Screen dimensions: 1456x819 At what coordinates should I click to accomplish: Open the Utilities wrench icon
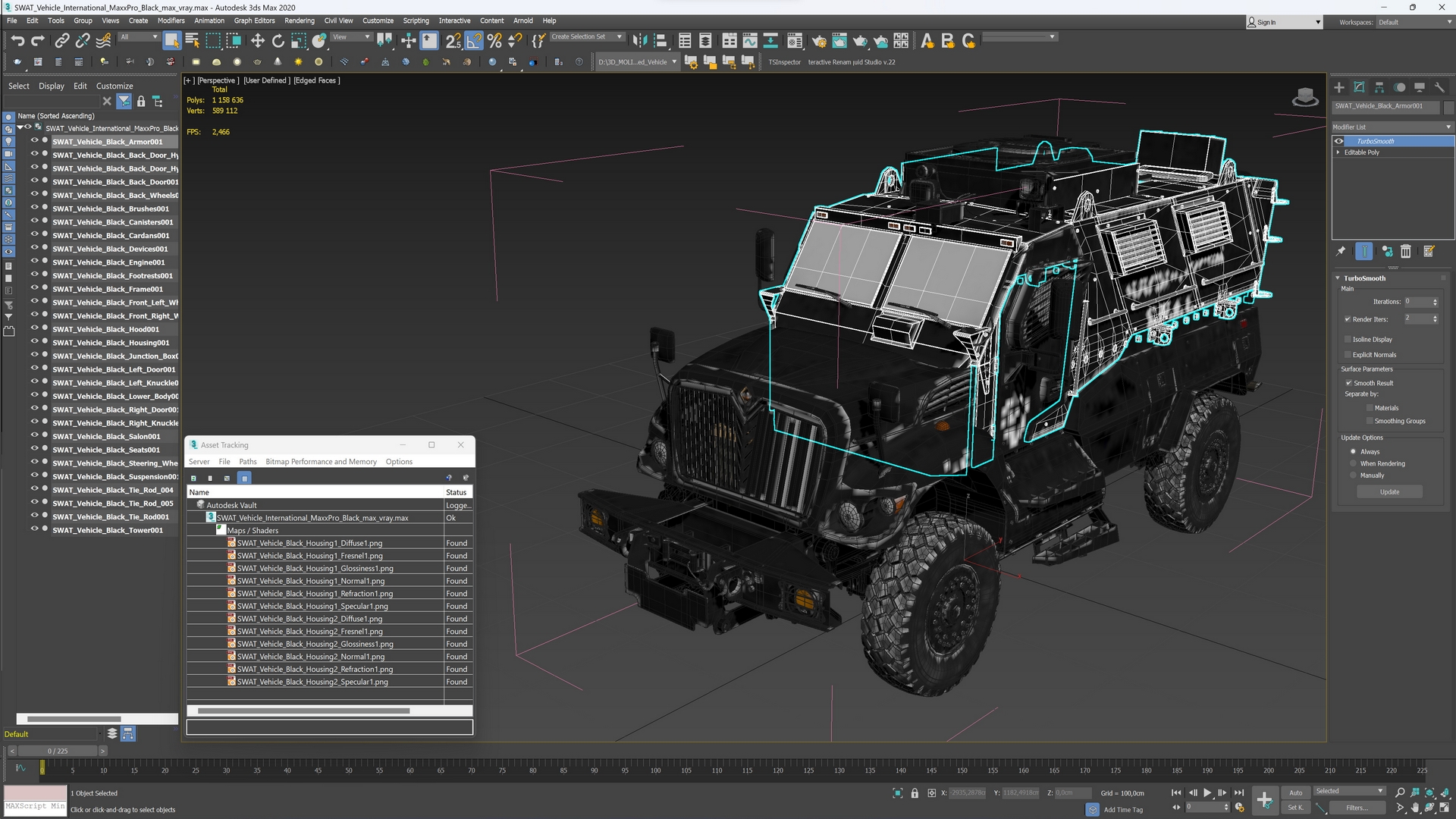[1440, 87]
